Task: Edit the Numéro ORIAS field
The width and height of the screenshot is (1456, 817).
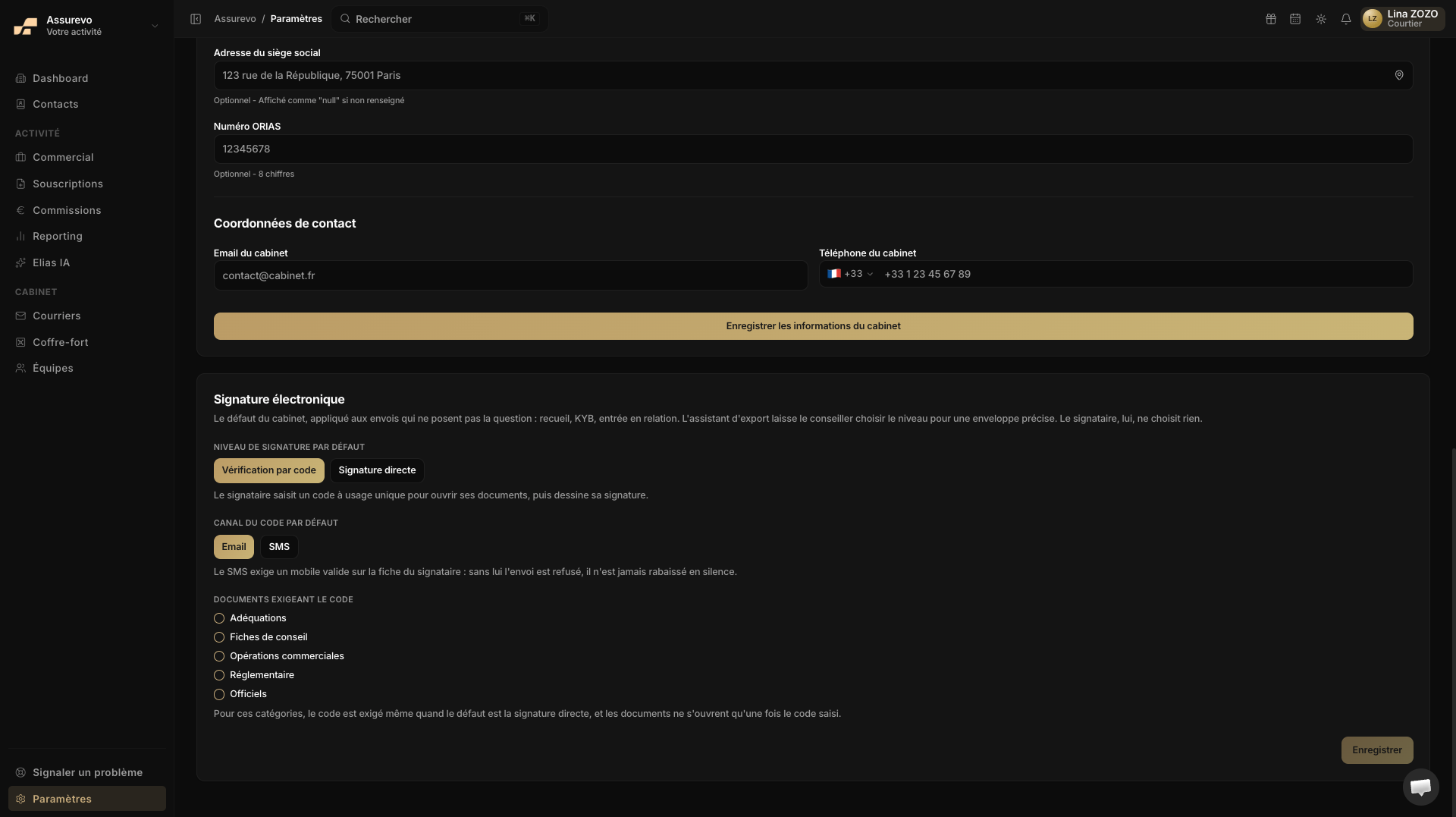Action: tap(813, 149)
